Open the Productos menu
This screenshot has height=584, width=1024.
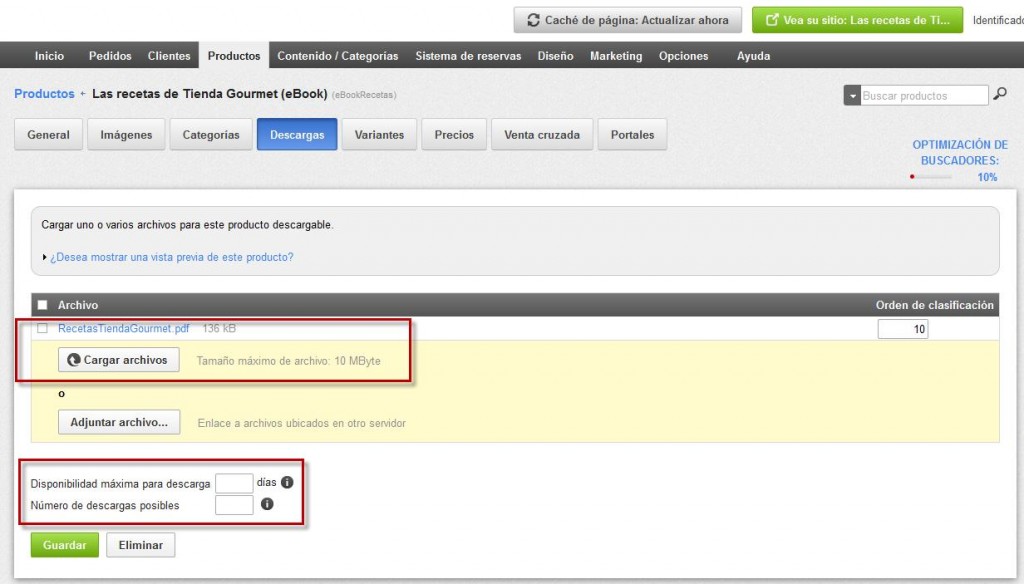[234, 56]
